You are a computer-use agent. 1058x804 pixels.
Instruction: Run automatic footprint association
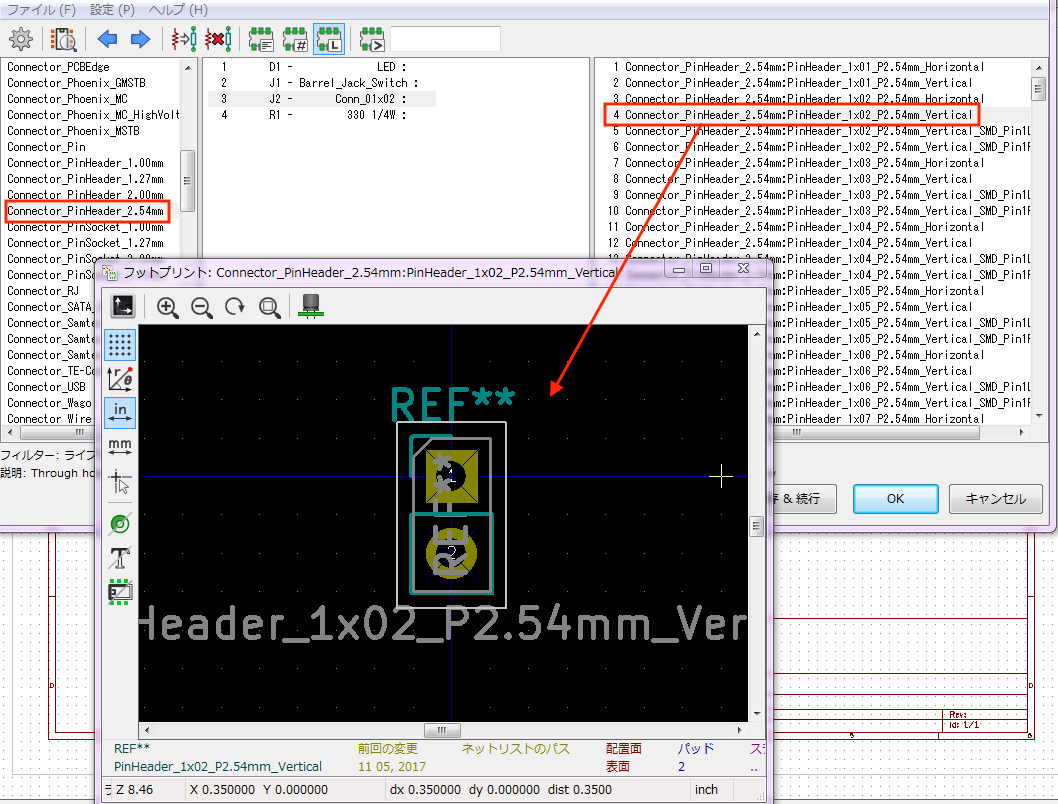184,39
